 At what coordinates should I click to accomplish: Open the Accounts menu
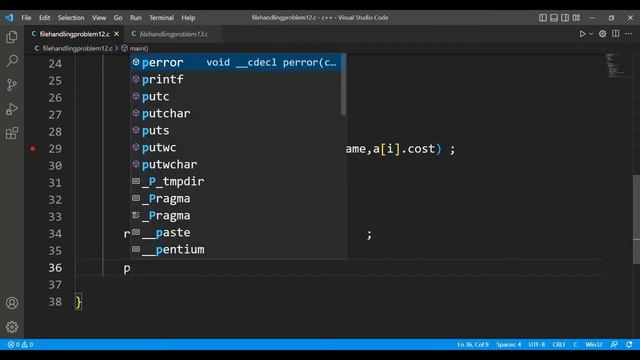click(12, 303)
